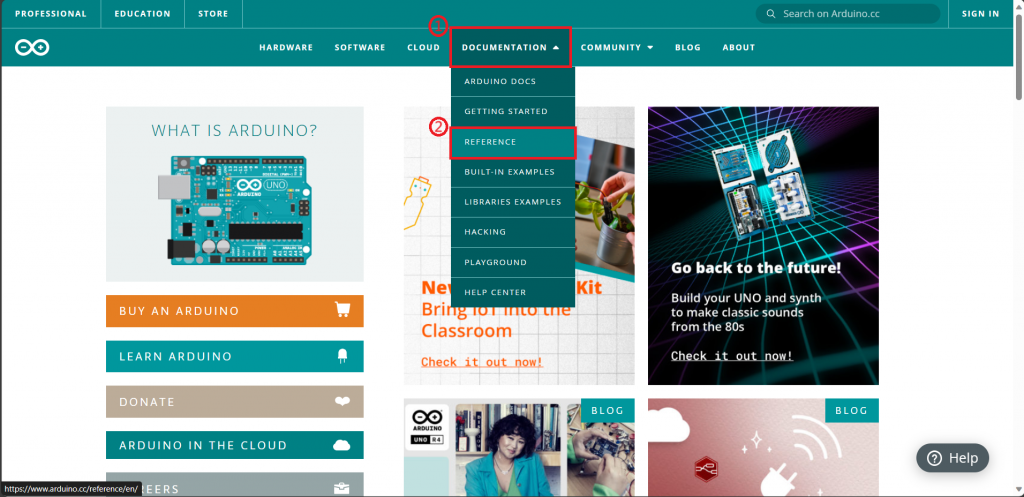Go to the Cloud menu item
Image resolution: width=1024 pixels, height=497 pixels.
click(424, 47)
